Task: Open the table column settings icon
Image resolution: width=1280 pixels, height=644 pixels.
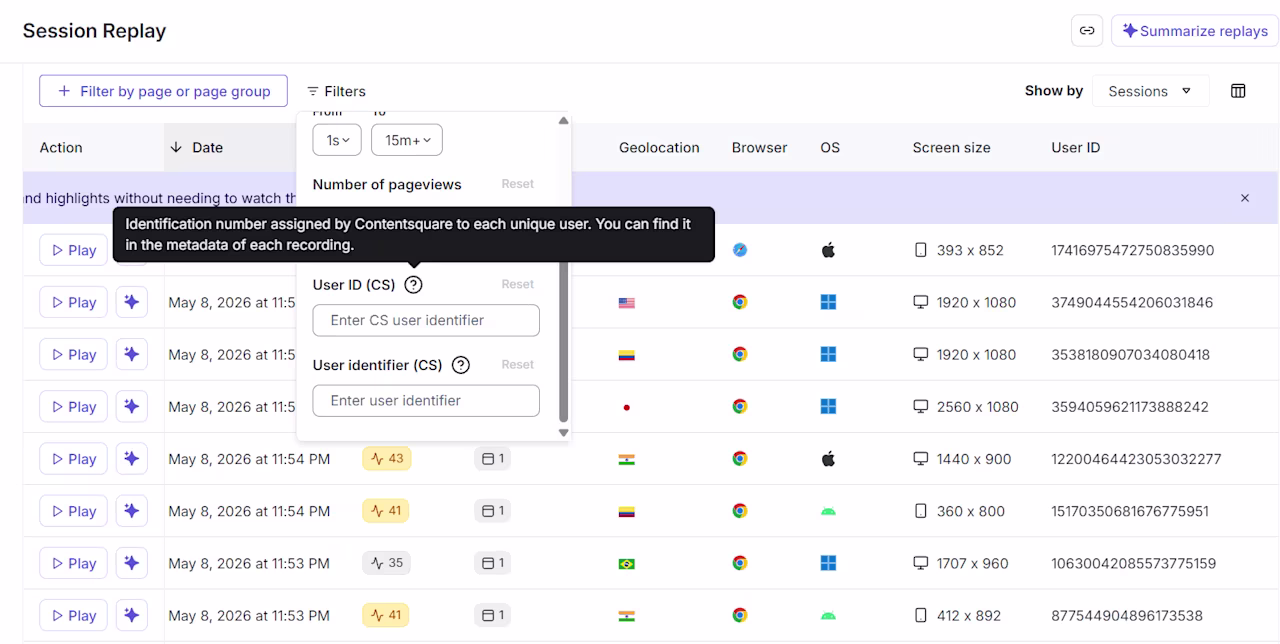Action: click(1238, 91)
